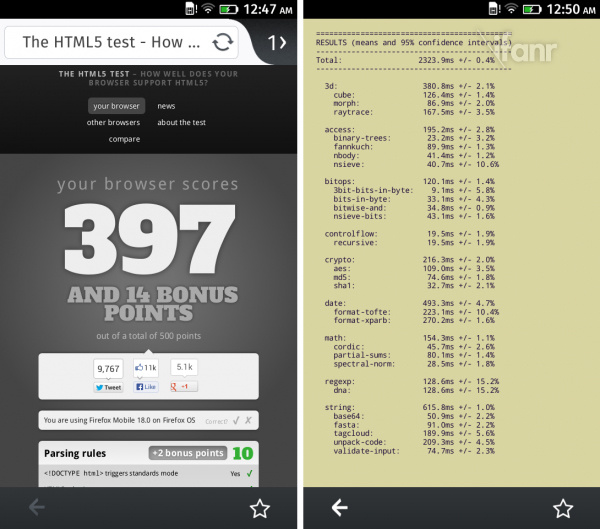600x529 pixels.
Task: Click the 'regexp:' results row
Action: [x=412, y=382]
